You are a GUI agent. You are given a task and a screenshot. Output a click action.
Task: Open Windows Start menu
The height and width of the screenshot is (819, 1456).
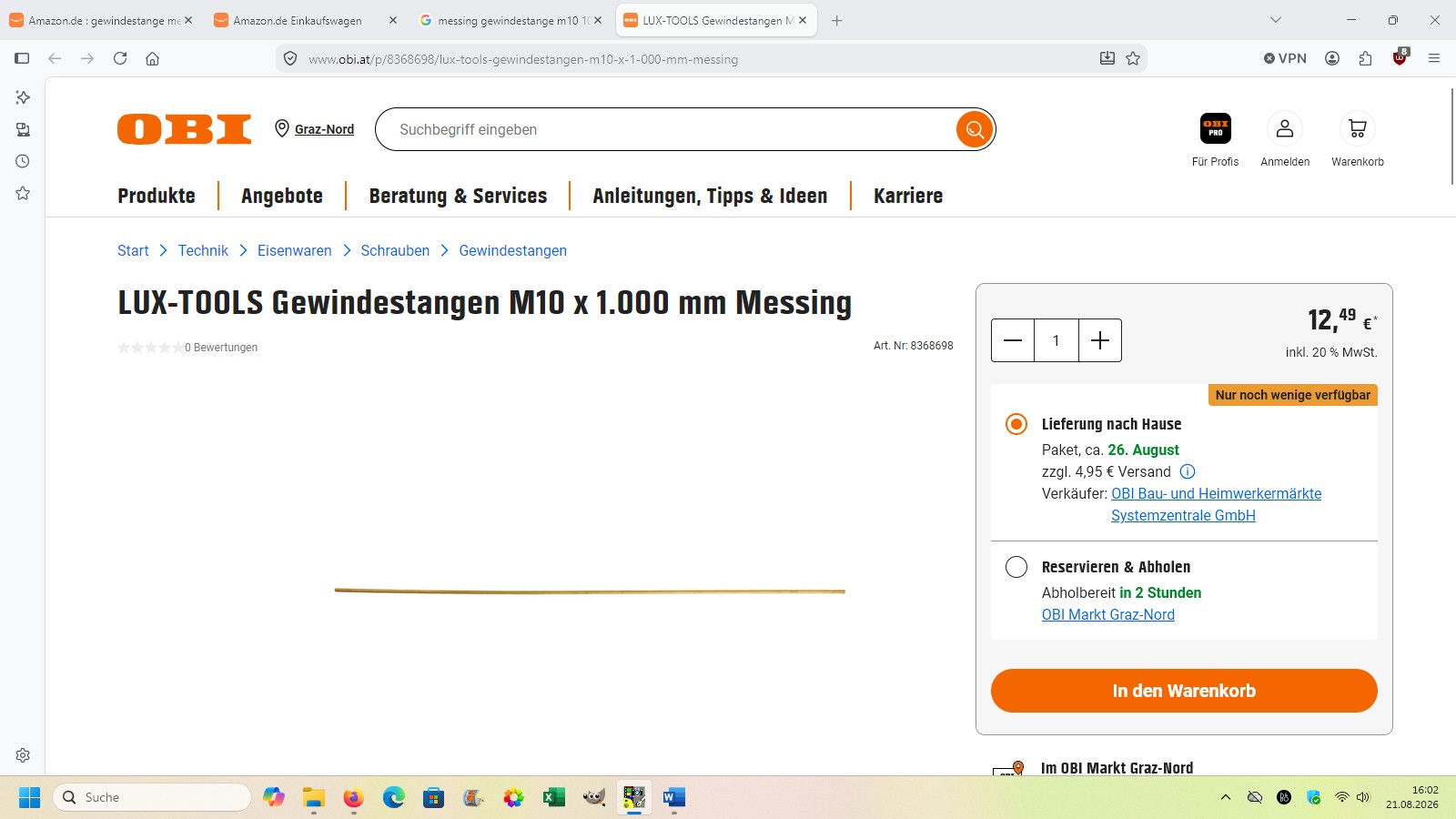click(x=29, y=797)
